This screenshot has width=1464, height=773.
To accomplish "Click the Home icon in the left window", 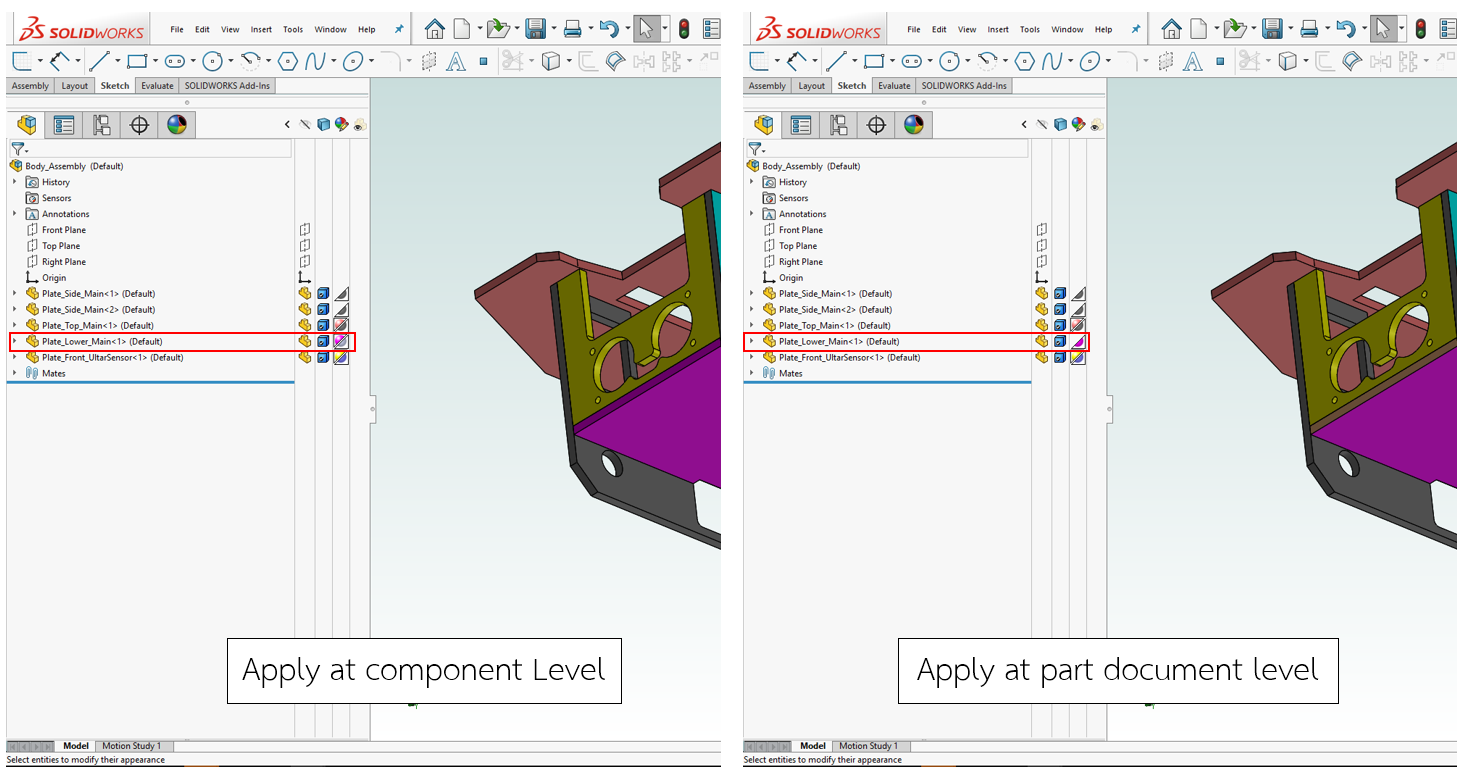I will [x=434, y=29].
